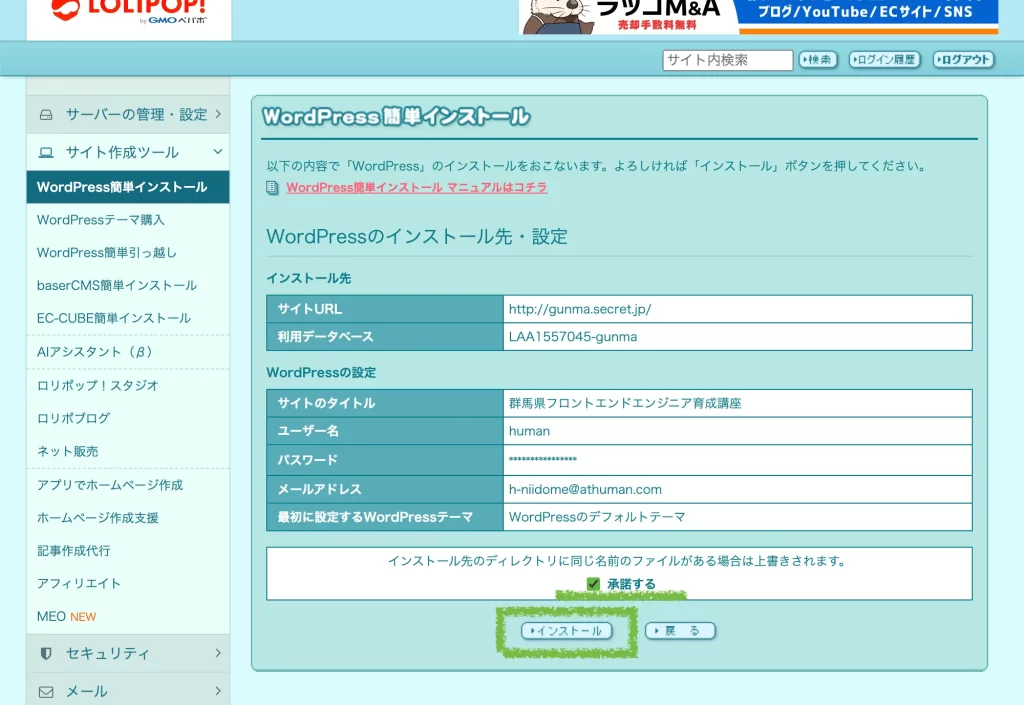Collapse the サイト作成ツール section
Image resolution: width=1024 pixels, height=705 pixels.
[217, 153]
